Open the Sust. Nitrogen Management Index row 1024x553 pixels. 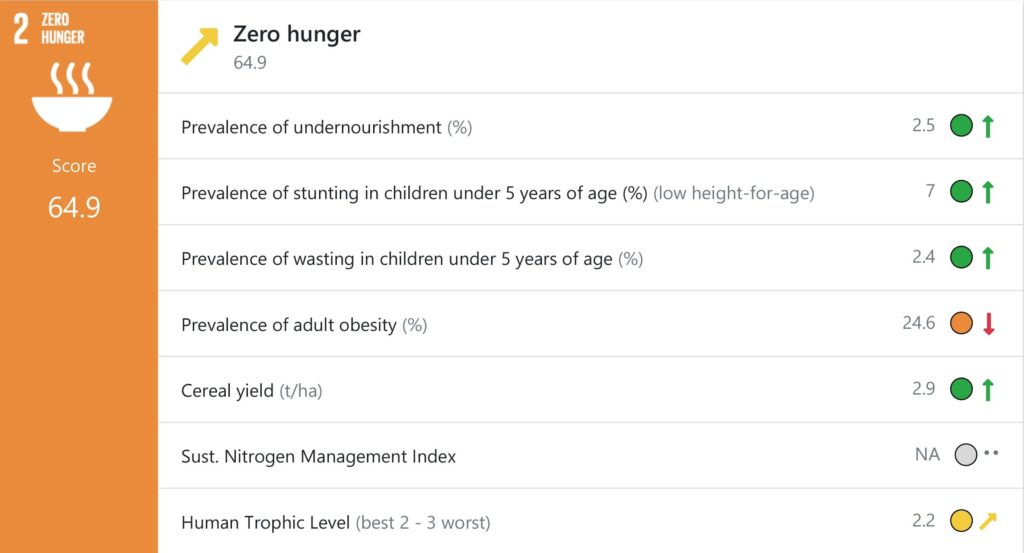(590, 456)
